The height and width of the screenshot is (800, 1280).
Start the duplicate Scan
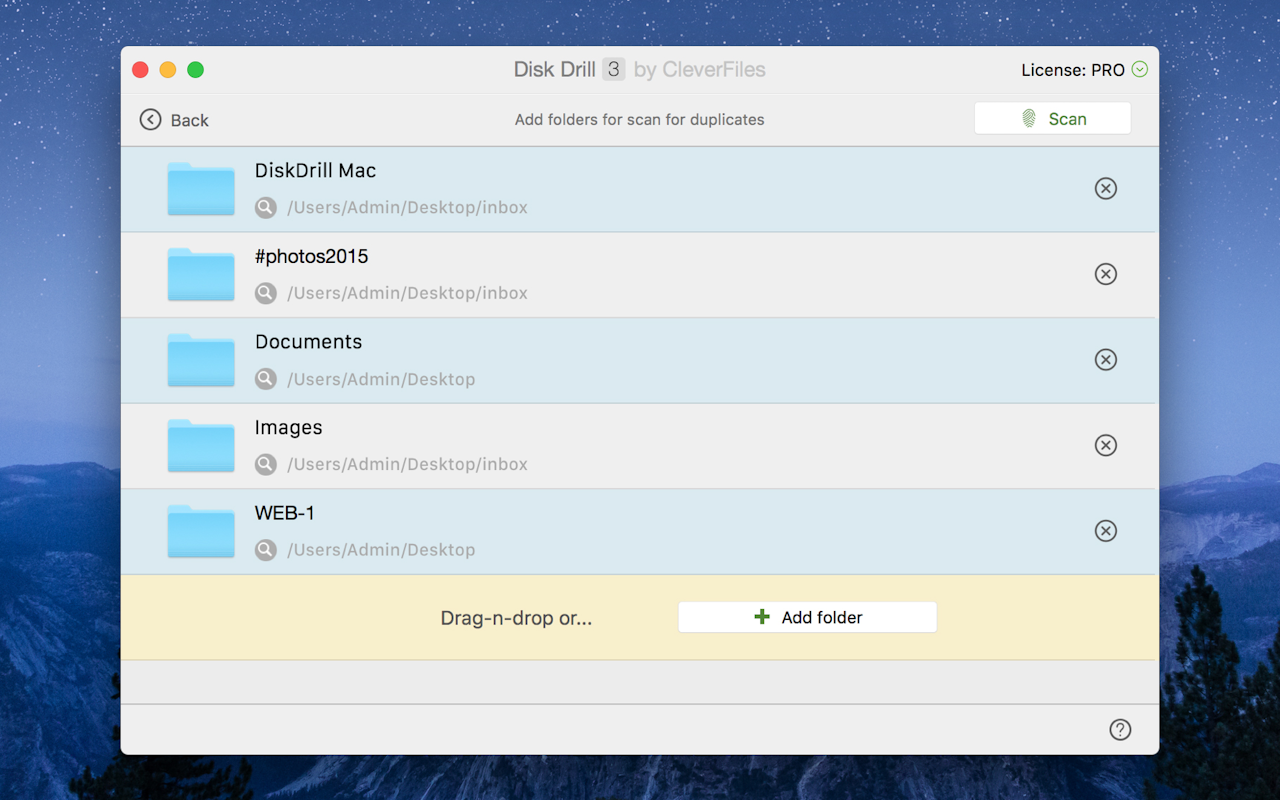pyautogui.click(x=1053, y=118)
